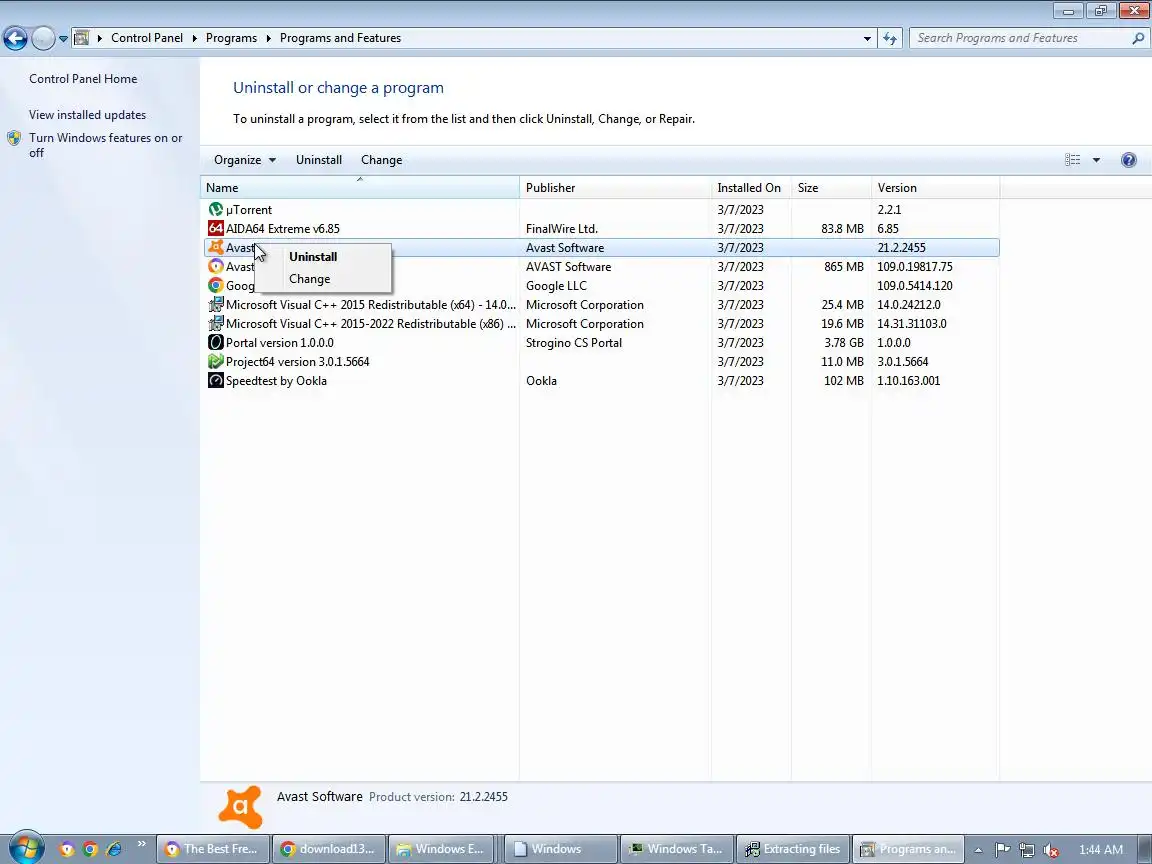Sort by the Version column header
The height and width of the screenshot is (864, 1152).
click(935, 188)
